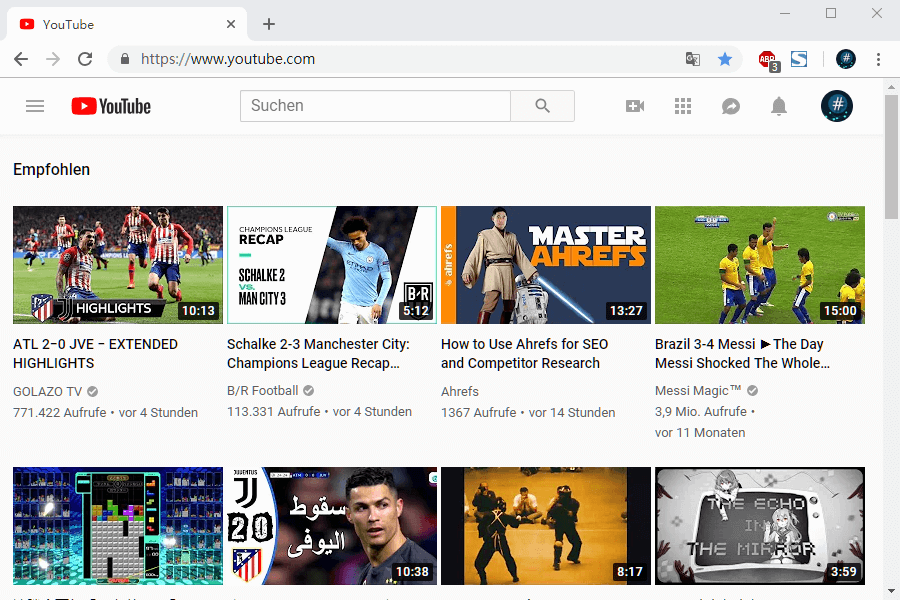Click the 'vor 11 Monaten' upload date
Screen dimensions: 900x600
700,433
